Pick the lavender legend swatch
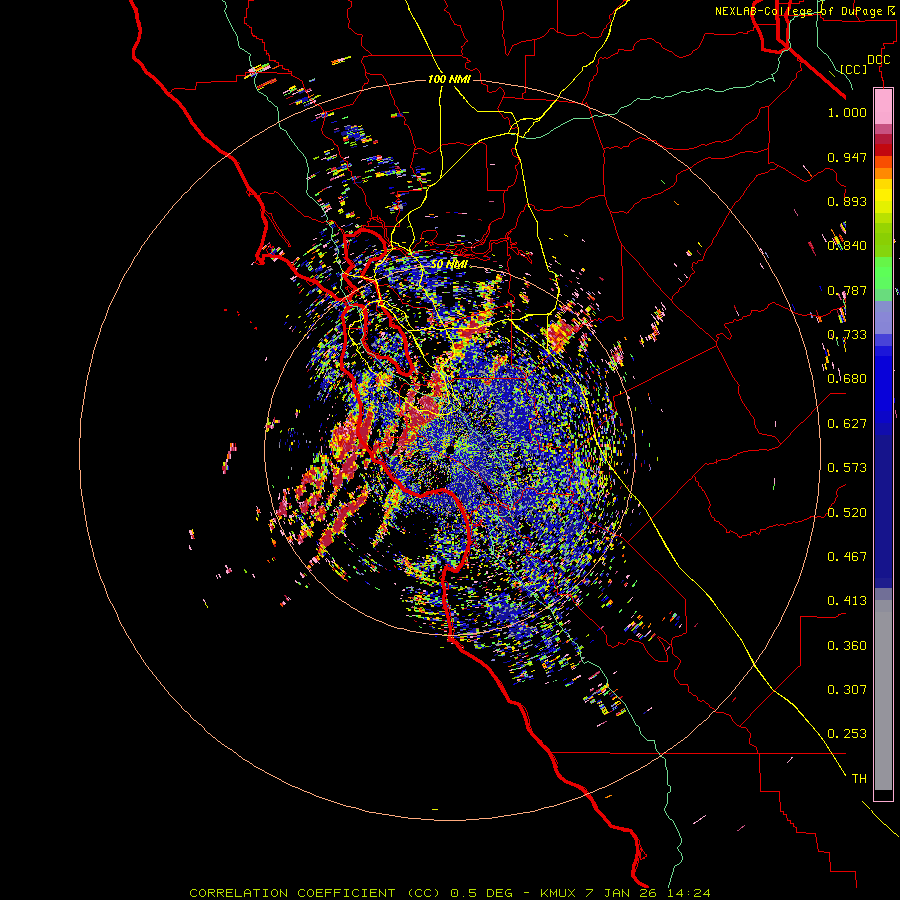This screenshot has width=900, height=900. (883, 317)
